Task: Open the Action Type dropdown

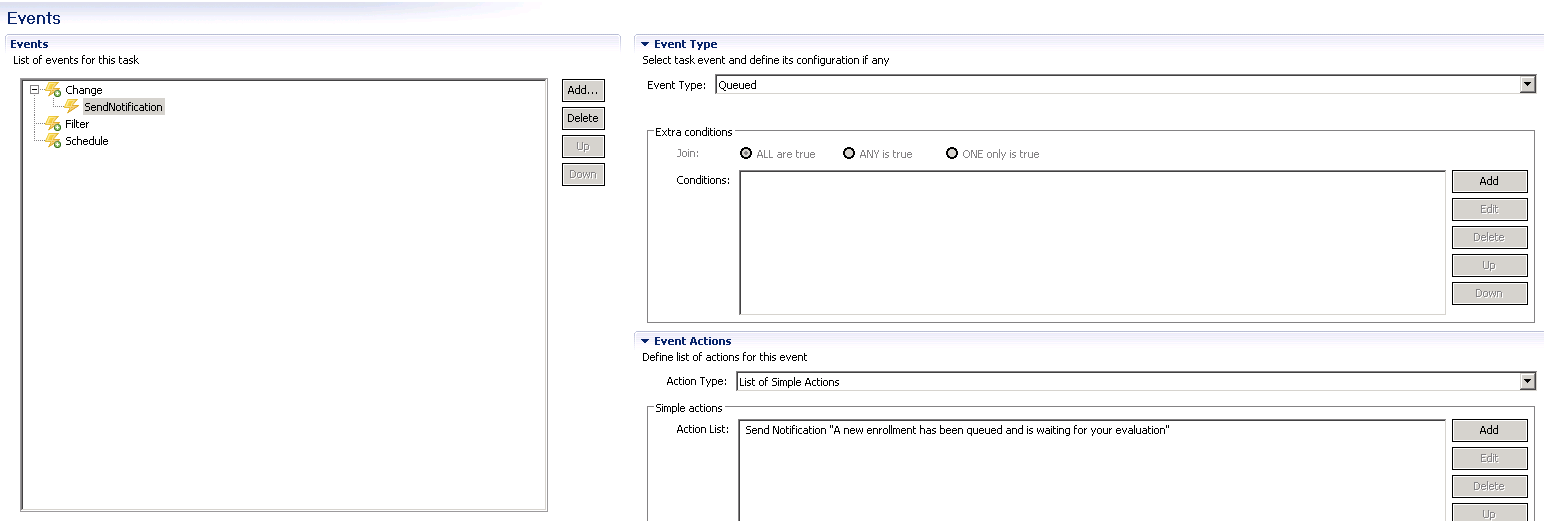Action: pyautogui.click(x=1527, y=381)
